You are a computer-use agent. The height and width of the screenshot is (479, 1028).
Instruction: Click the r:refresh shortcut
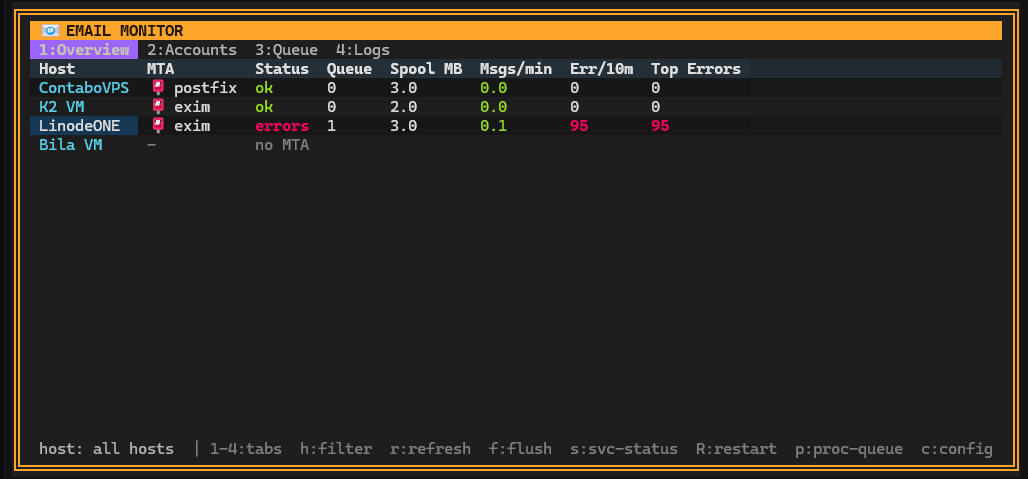click(x=430, y=449)
